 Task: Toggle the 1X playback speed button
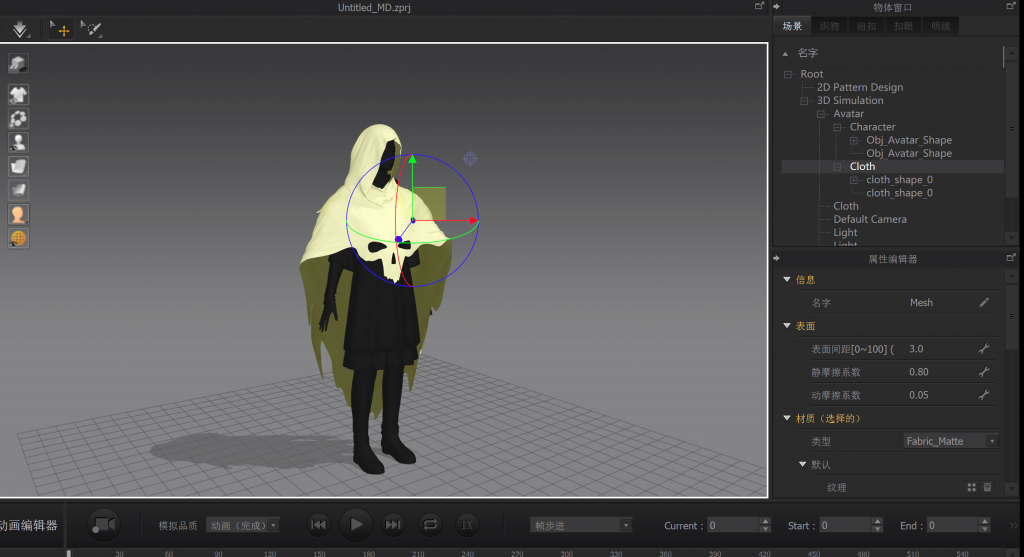coord(467,524)
